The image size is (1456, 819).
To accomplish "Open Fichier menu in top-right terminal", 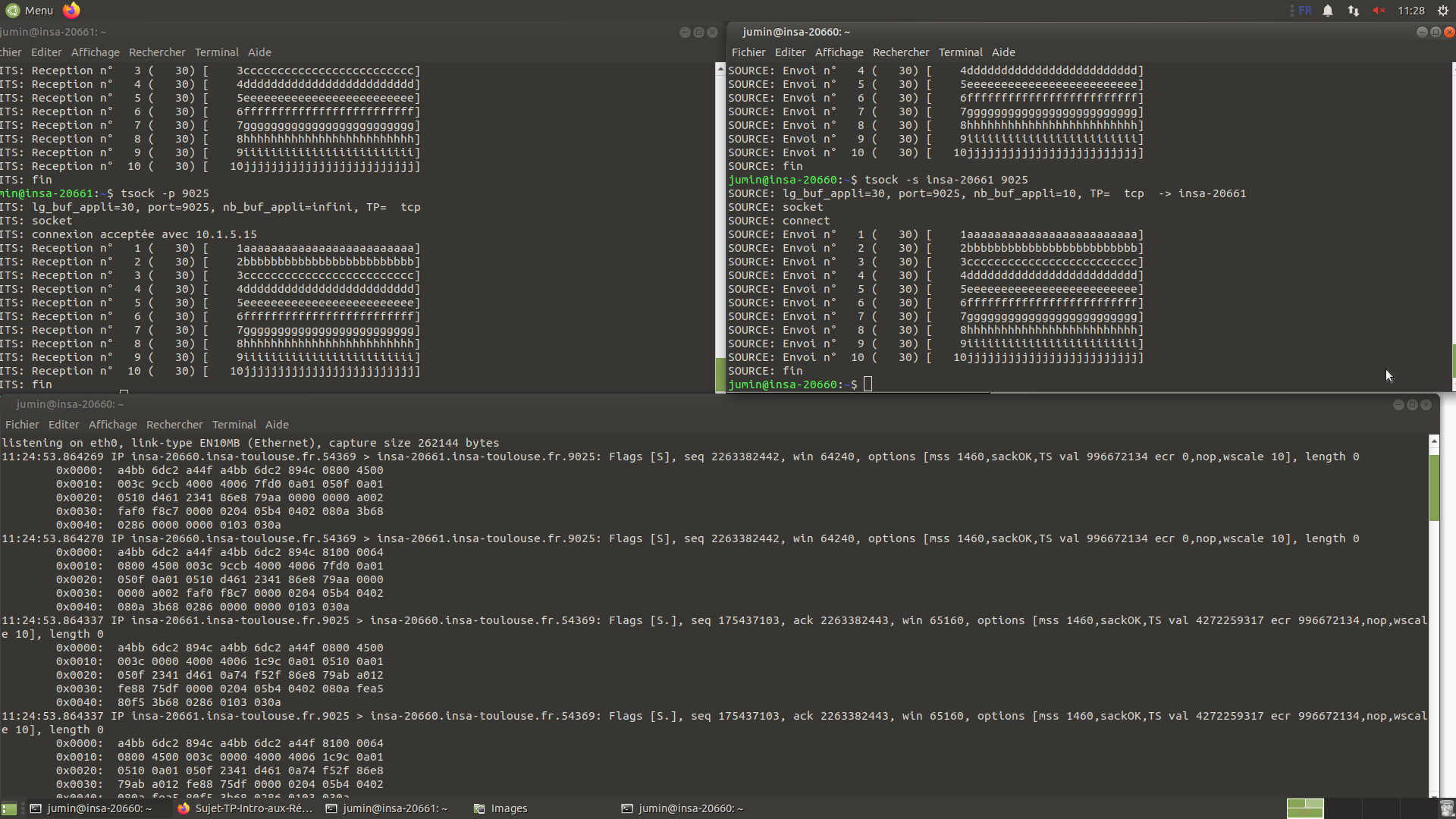I will [748, 52].
